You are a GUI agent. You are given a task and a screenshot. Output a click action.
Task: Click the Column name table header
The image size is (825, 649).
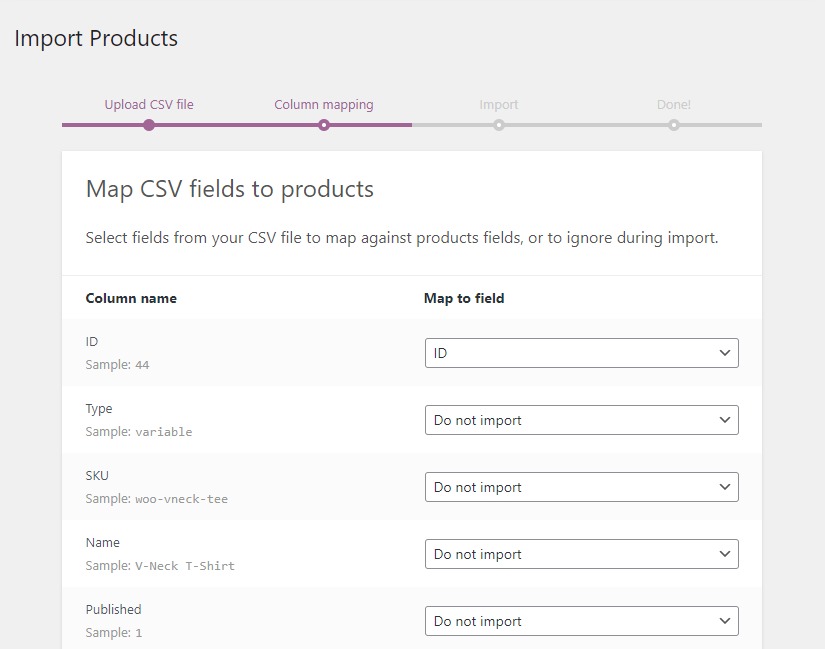[x=131, y=298]
